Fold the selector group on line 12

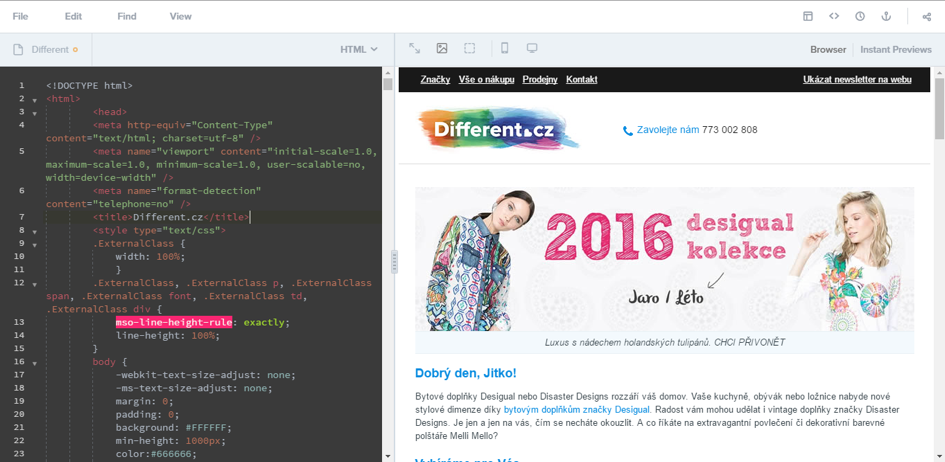[x=35, y=284]
